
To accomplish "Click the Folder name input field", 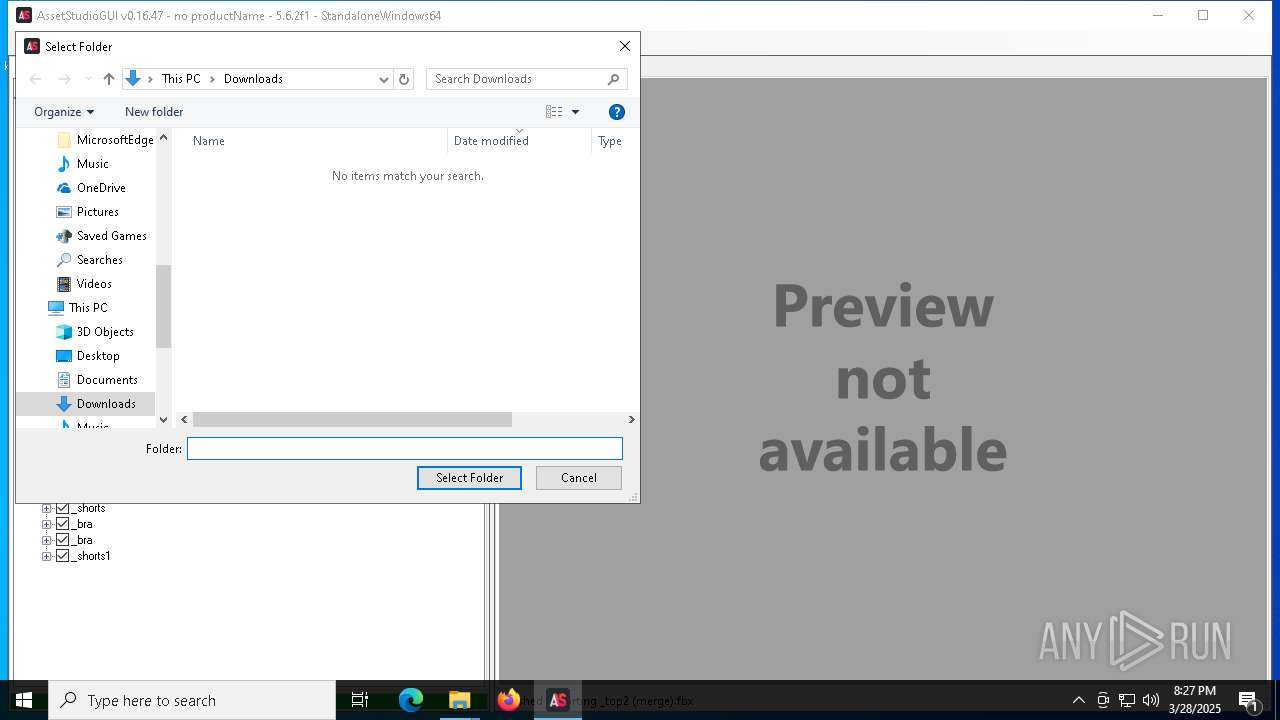I will pos(405,449).
